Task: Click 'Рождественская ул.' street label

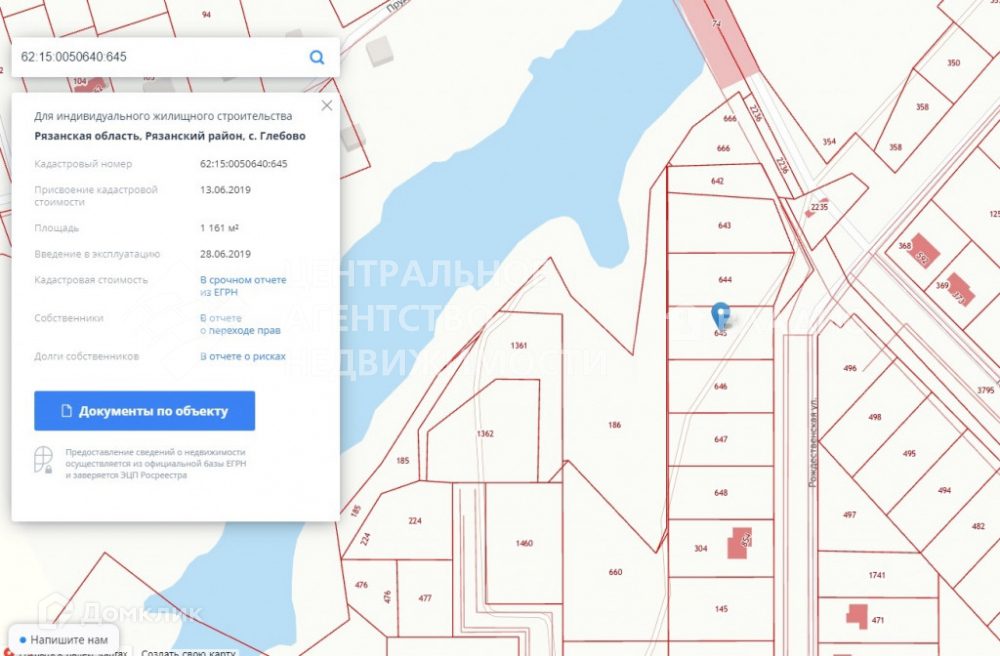Action: [812, 443]
